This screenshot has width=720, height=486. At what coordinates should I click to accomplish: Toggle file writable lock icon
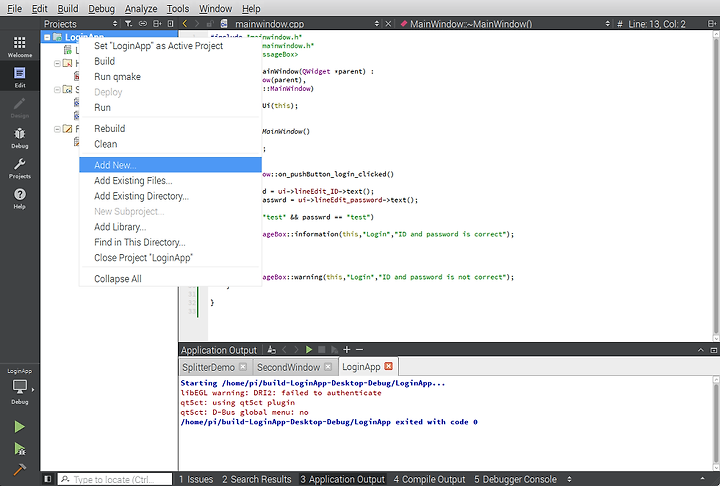tap(209, 23)
